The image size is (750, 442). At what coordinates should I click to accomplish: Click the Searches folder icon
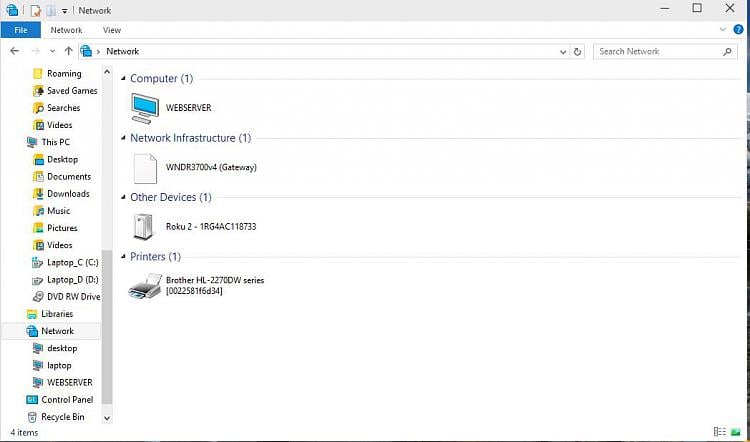point(38,108)
